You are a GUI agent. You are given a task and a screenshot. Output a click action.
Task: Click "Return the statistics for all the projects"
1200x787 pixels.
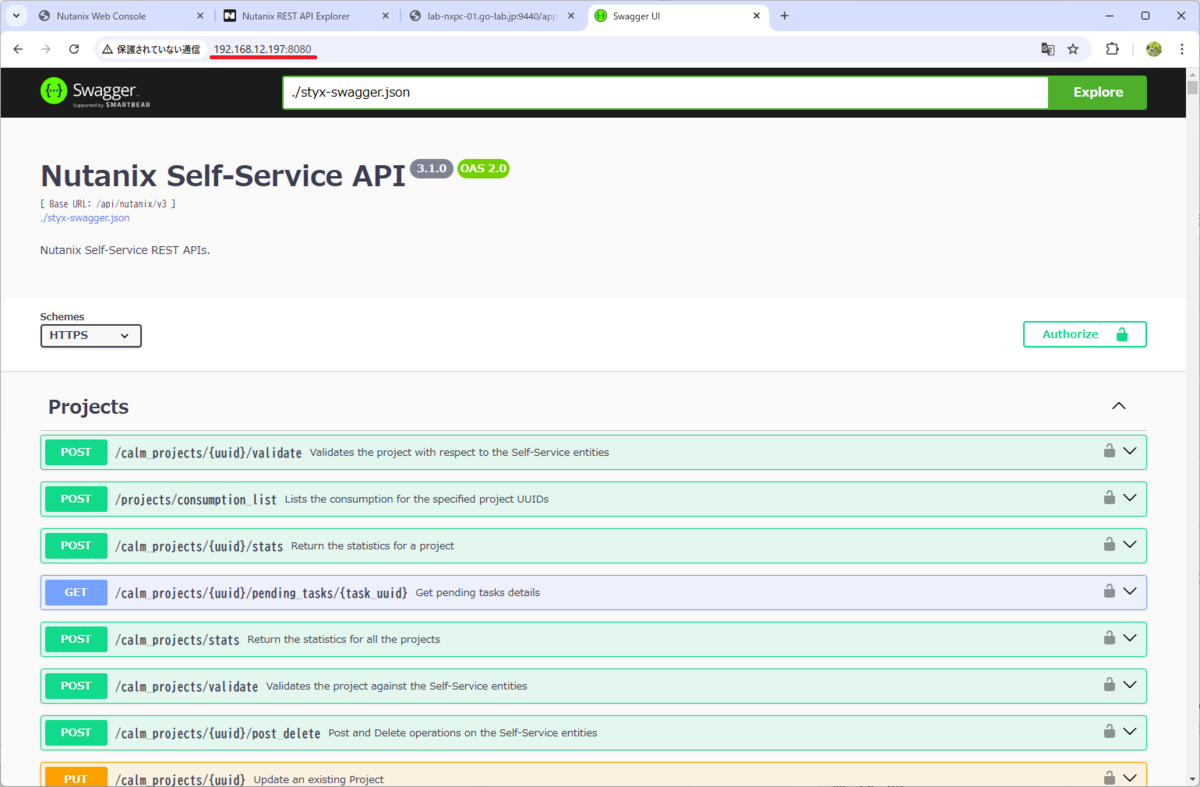coord(343,639)
